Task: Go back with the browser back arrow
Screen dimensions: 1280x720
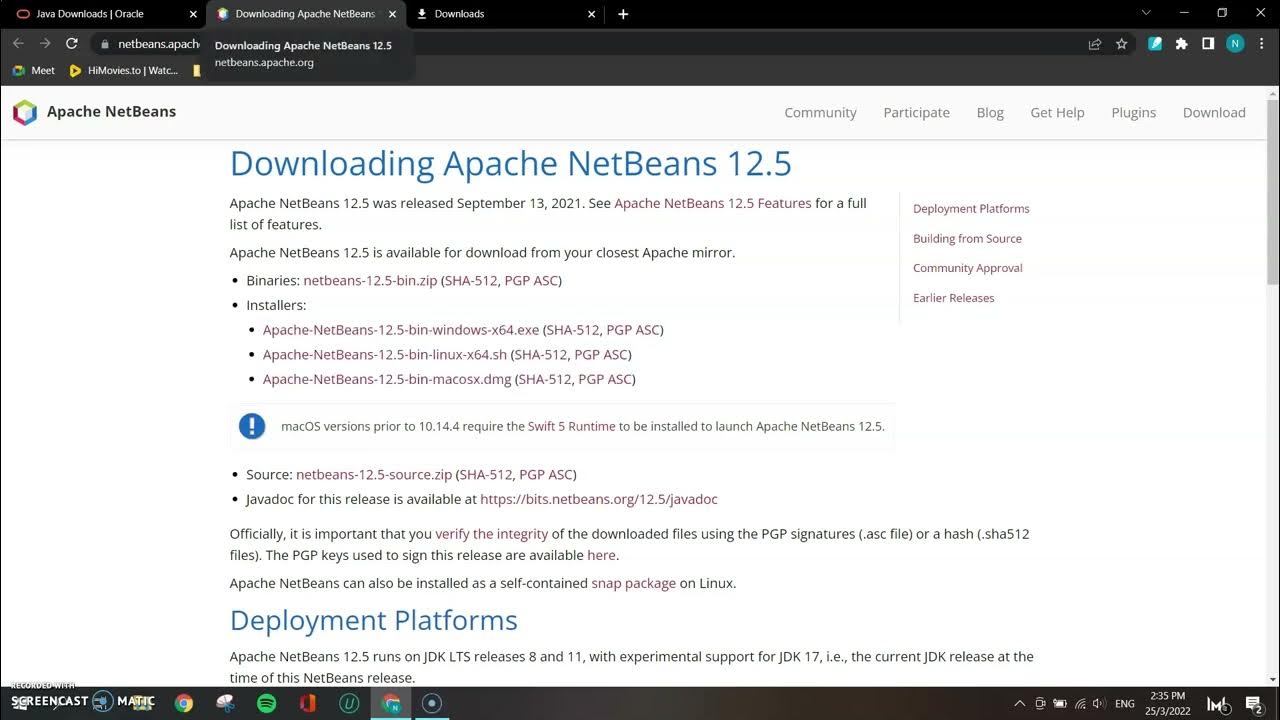Action: [x=18, y=44]
